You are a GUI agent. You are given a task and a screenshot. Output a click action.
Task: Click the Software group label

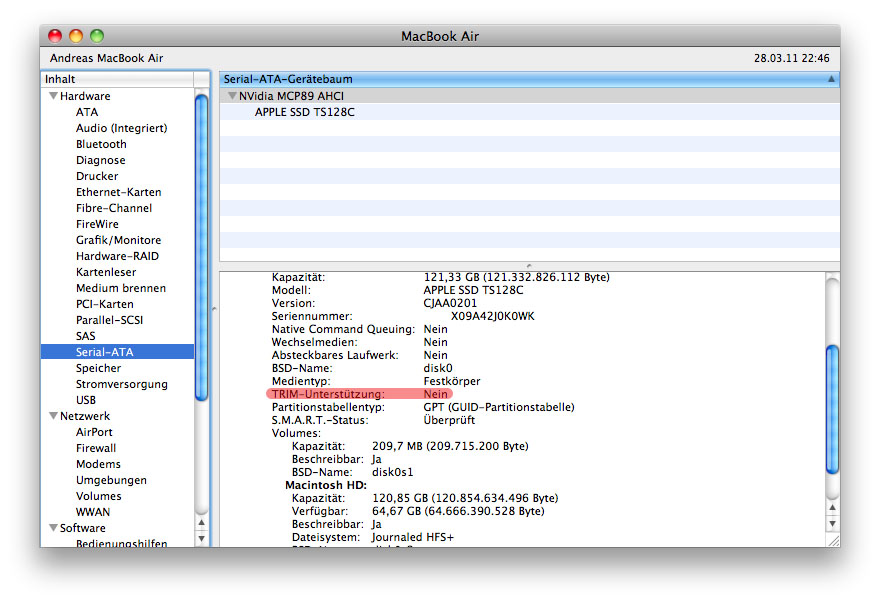[x=82, y=528]
